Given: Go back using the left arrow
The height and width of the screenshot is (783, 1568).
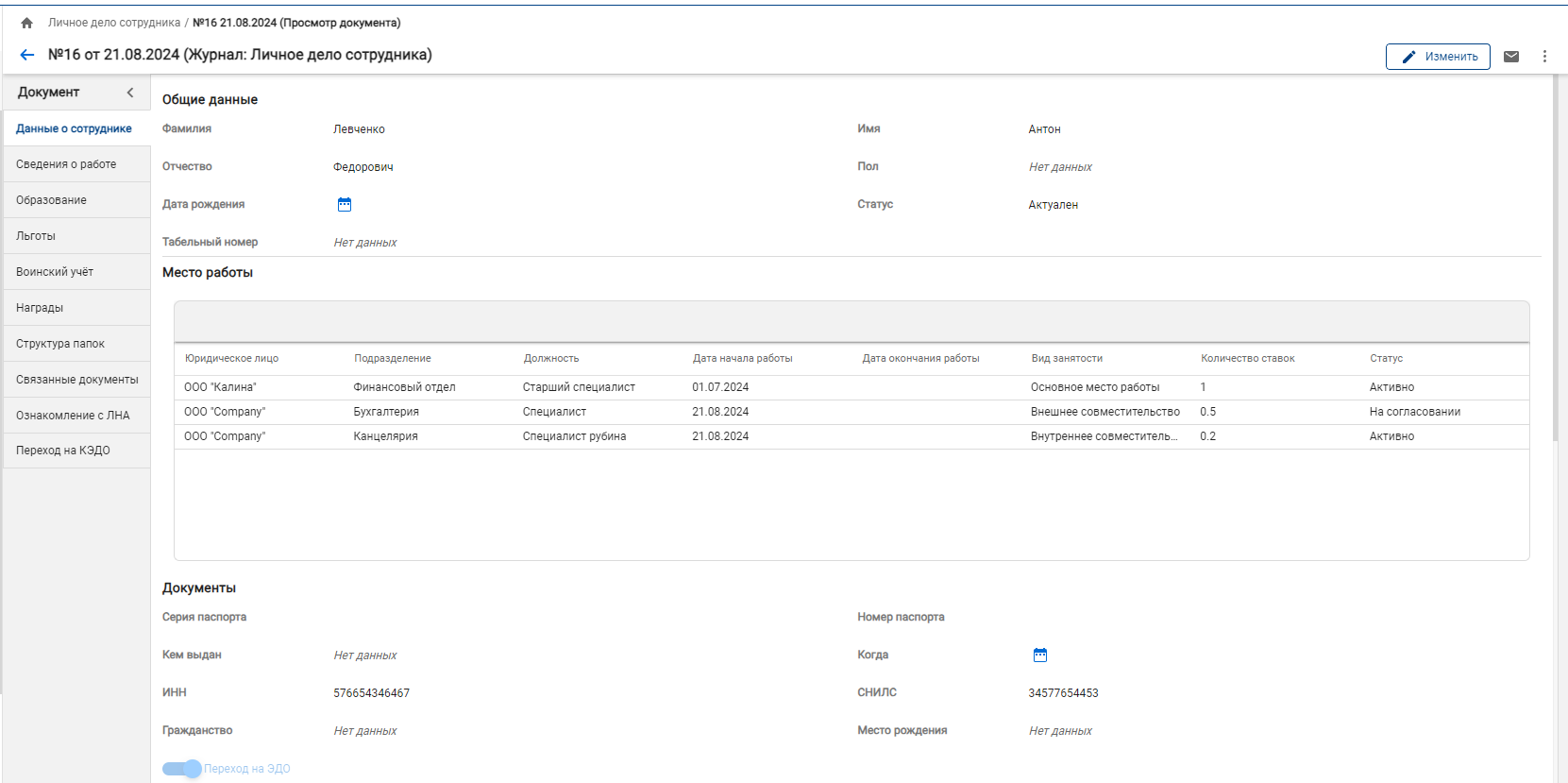Looking at the screenshot, I should (27, 55).
